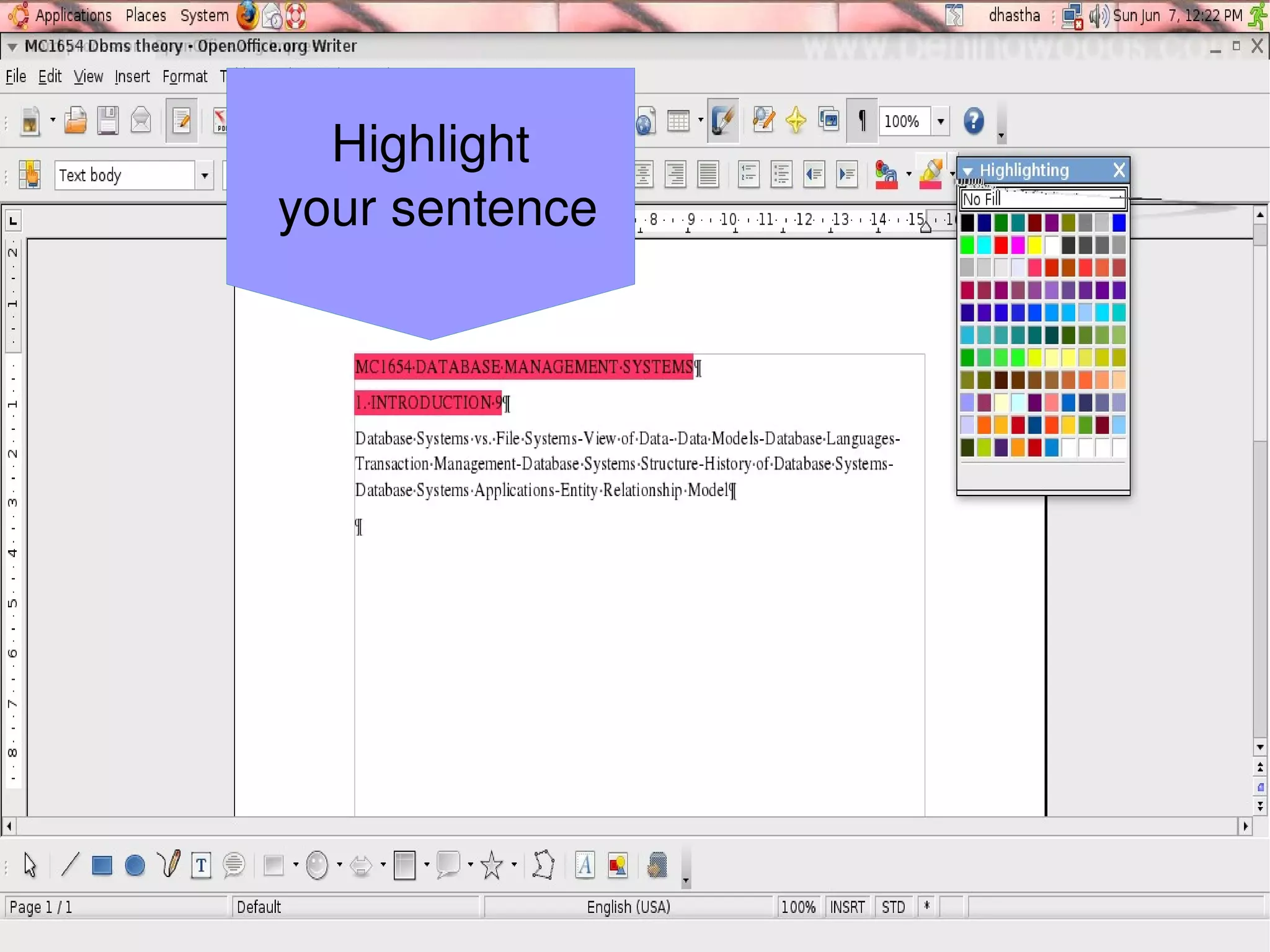
Task: Save the document with the floppy icon
Action: click(x=108, y=120)
